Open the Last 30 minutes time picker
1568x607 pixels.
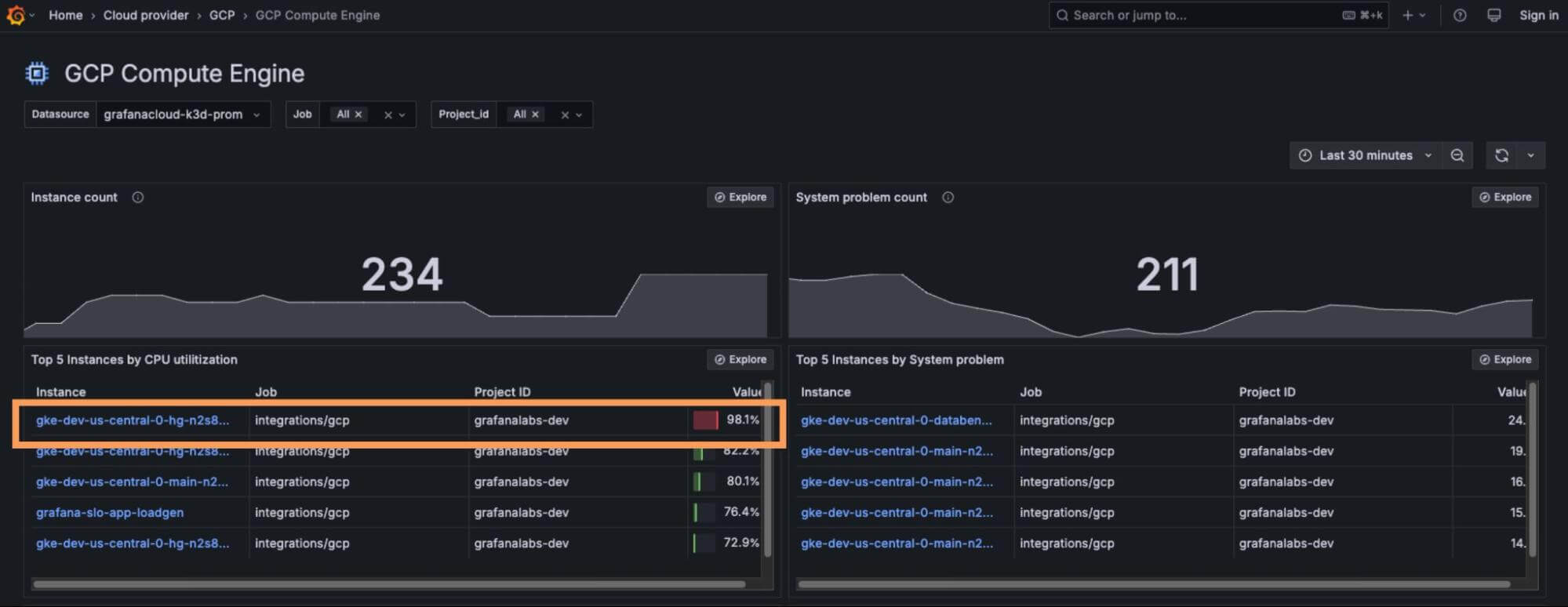pyautogui.click(x=1365, y=155)
